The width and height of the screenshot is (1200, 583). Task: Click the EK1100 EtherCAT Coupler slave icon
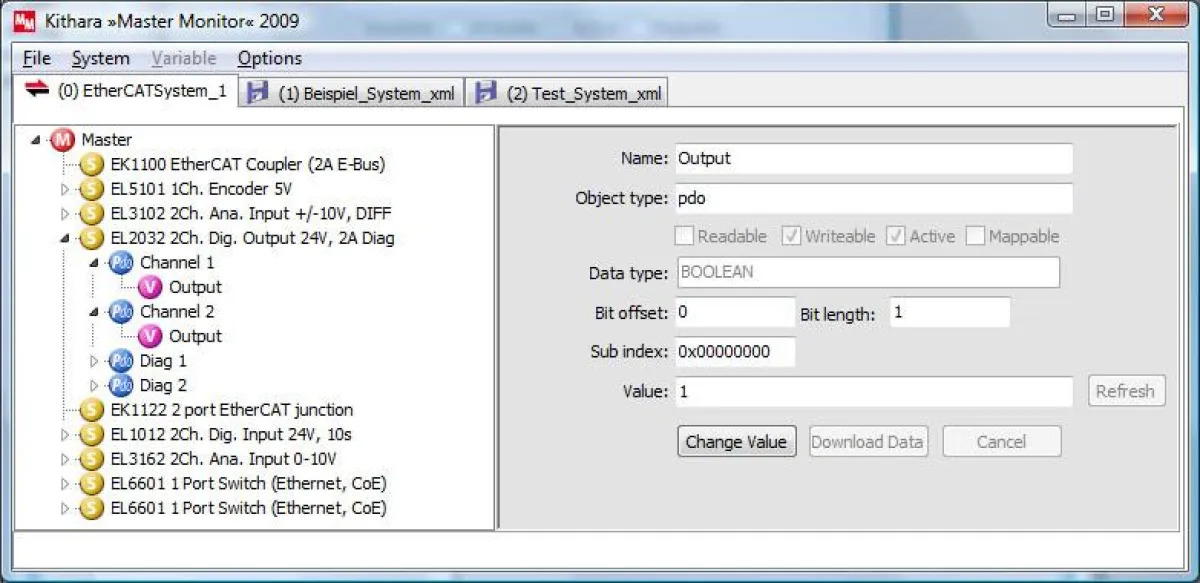point(92,164)
